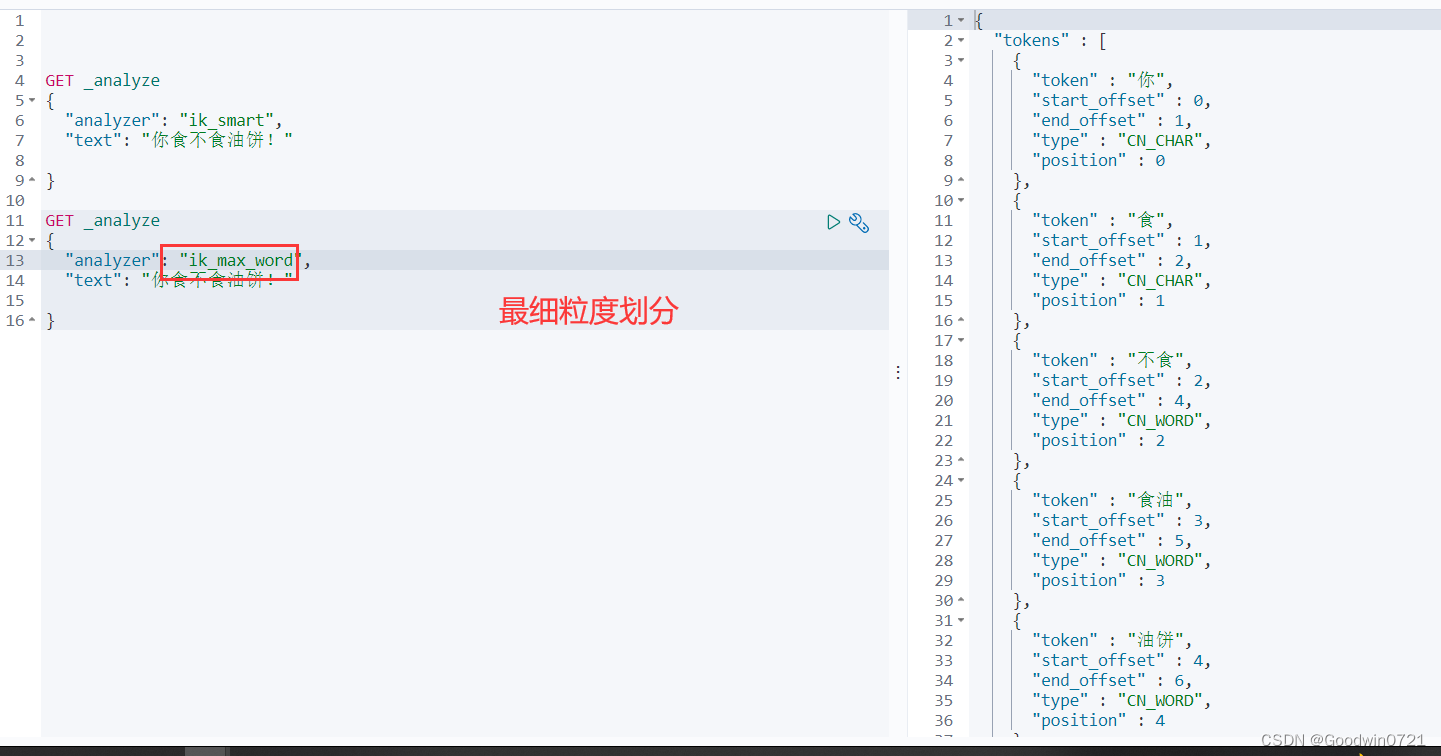This screenshot has height=756, width=1441.
Task: Collapse request body at left editor line 5
Action: (x=33, y=100)
